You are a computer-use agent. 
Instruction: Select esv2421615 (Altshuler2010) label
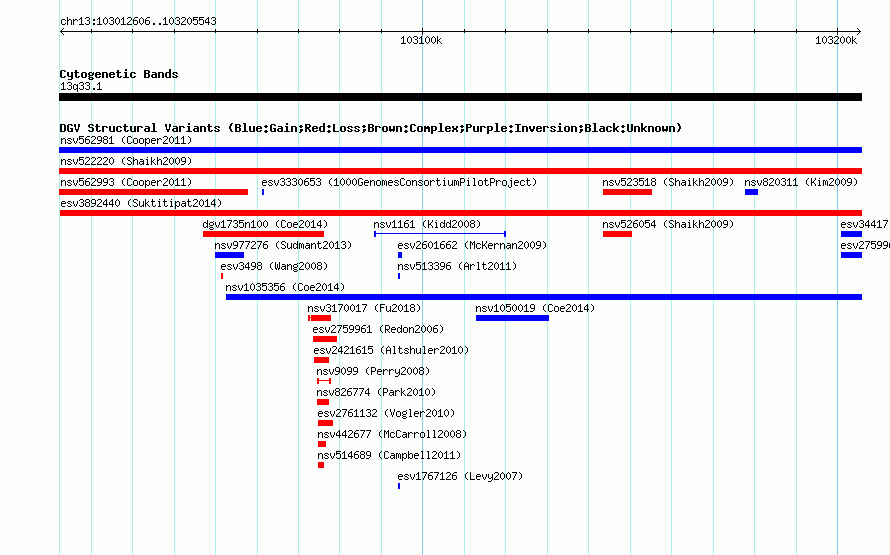click(x=391, y=350)
